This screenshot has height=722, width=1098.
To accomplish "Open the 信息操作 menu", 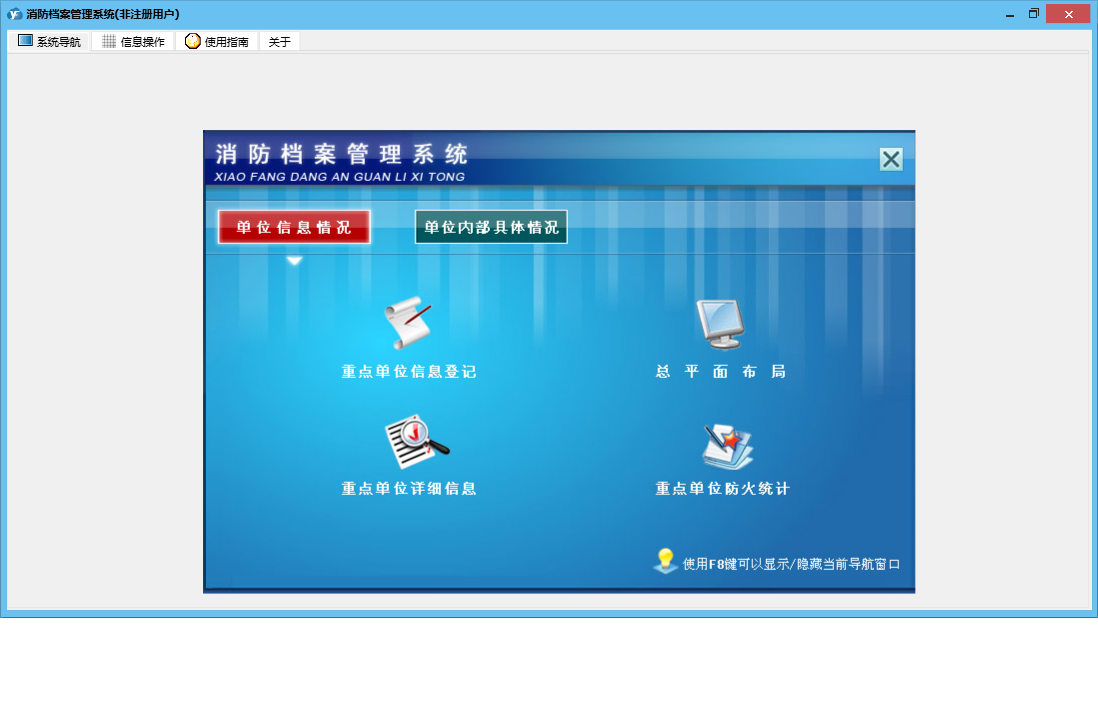I will (x=133, y=42).
